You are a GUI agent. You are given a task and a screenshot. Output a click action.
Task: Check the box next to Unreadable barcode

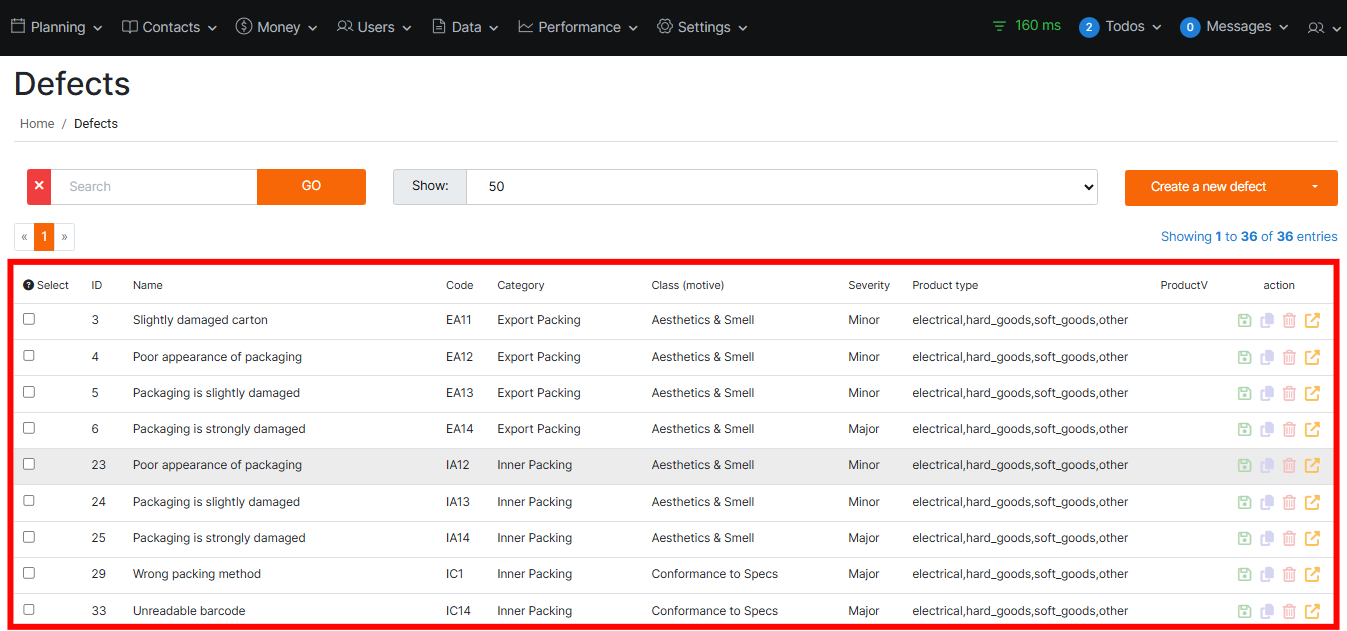[29, 609]
